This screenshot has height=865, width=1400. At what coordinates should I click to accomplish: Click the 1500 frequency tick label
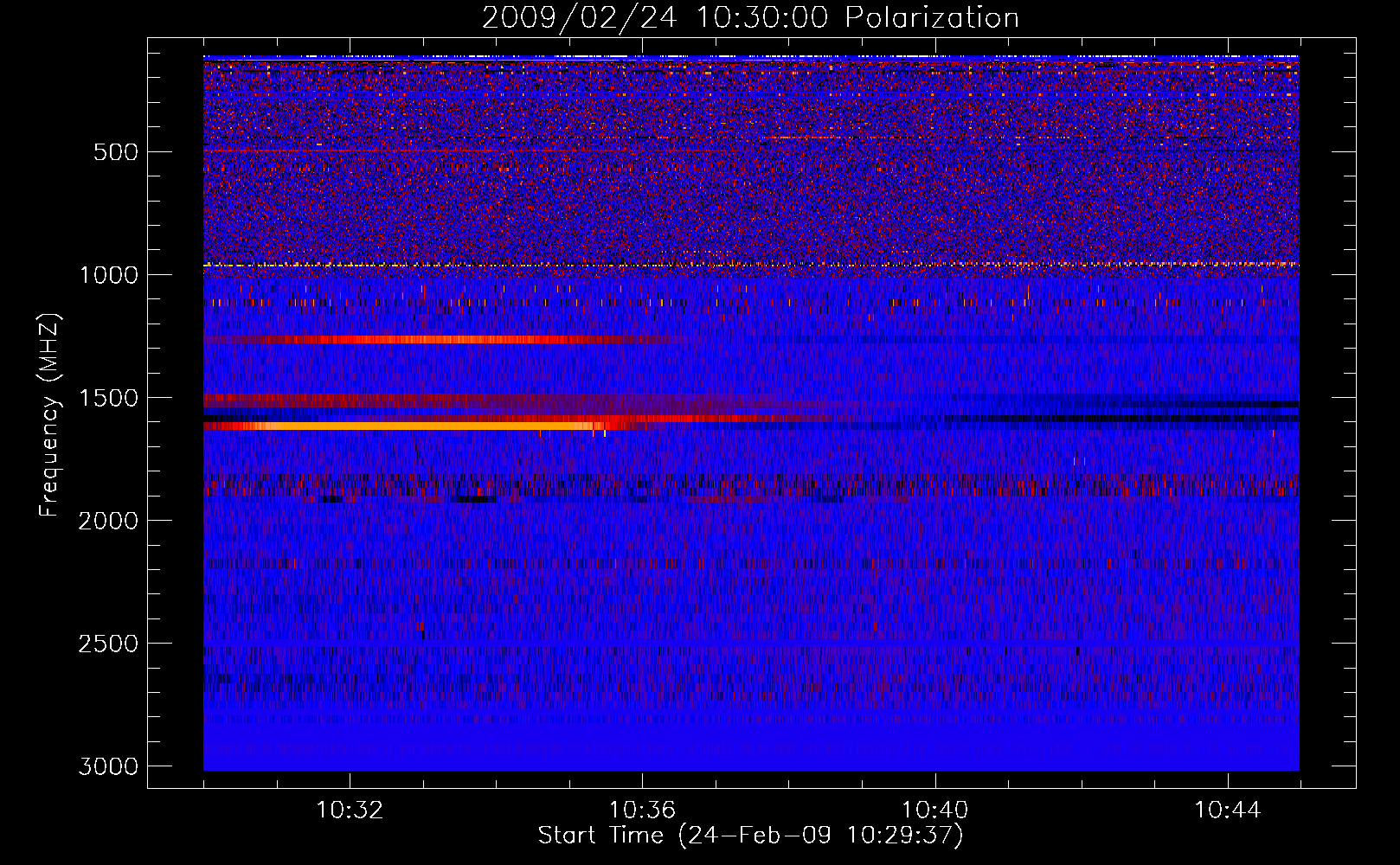click(108, 398)
